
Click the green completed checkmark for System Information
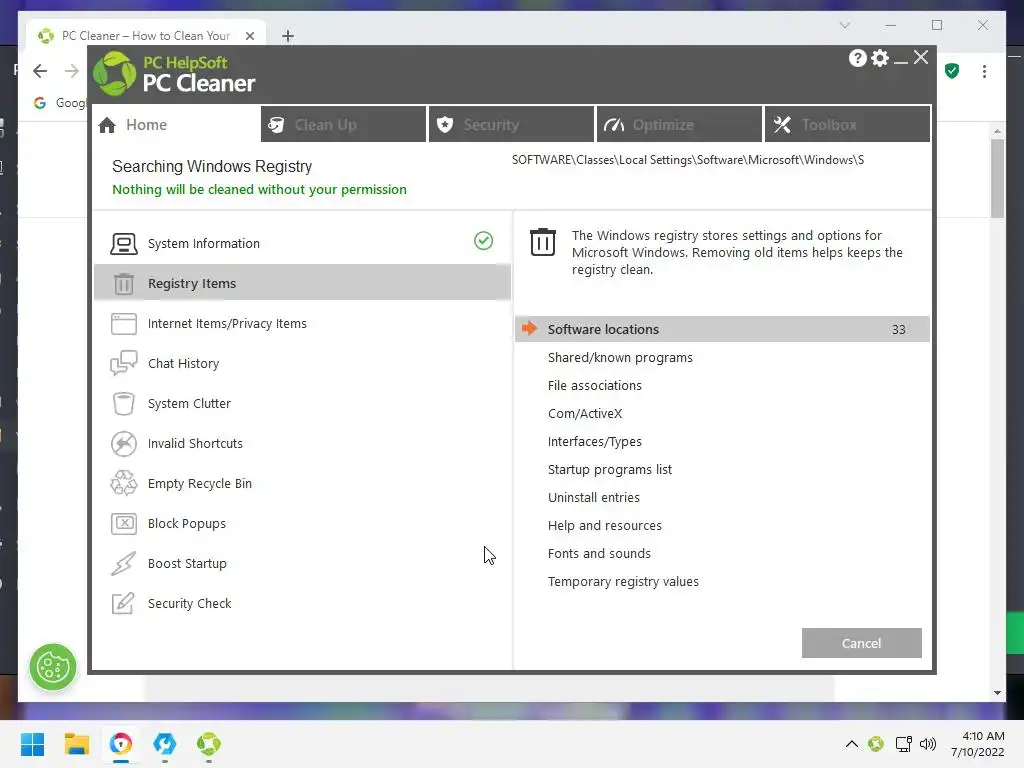[x=483, y=241]
